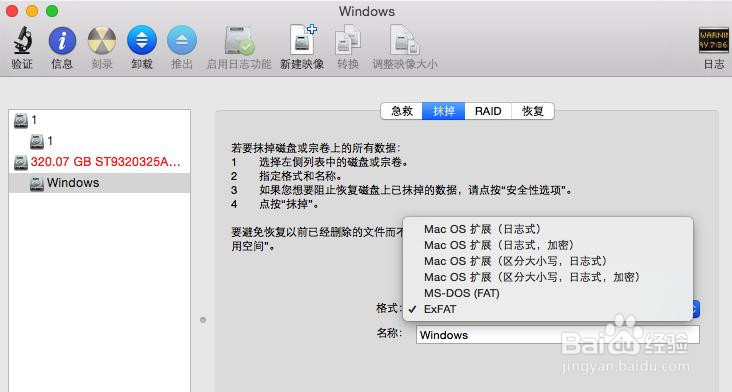
Task: Switch to the RAID tab
Action: click(488, 111)
